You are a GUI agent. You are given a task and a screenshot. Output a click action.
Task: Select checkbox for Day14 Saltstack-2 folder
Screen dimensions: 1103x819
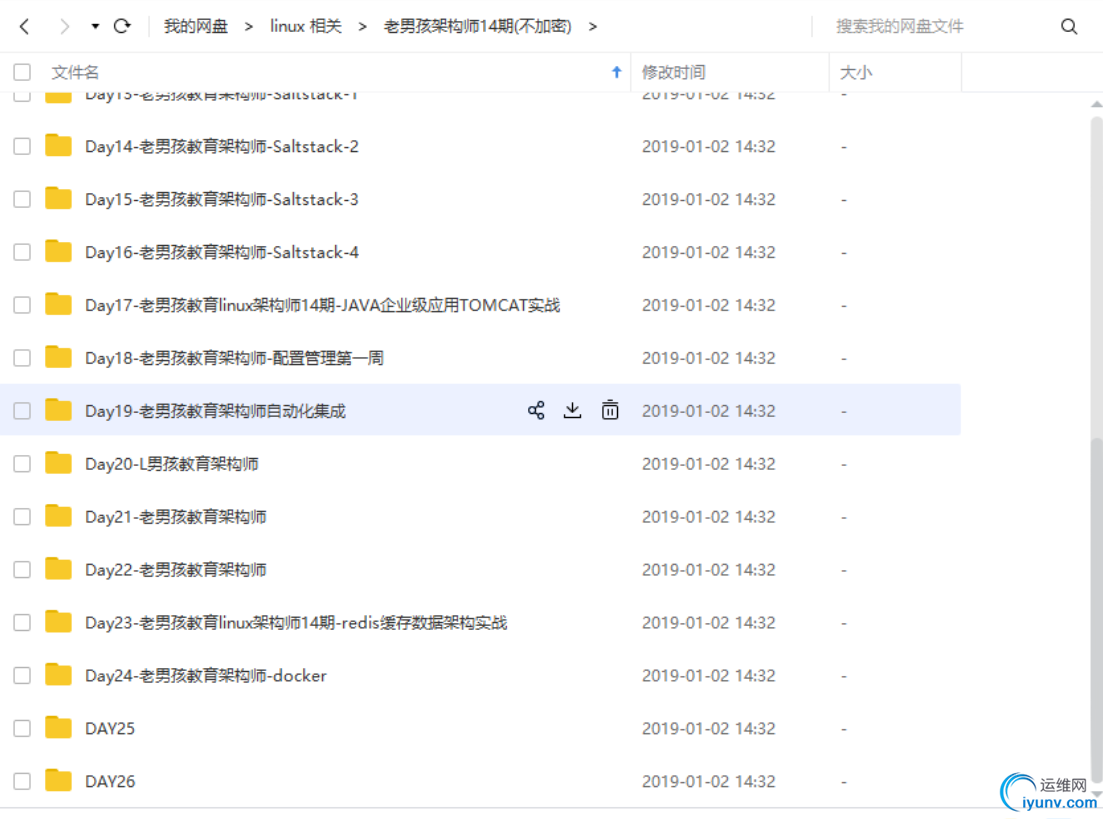[23, 146]
